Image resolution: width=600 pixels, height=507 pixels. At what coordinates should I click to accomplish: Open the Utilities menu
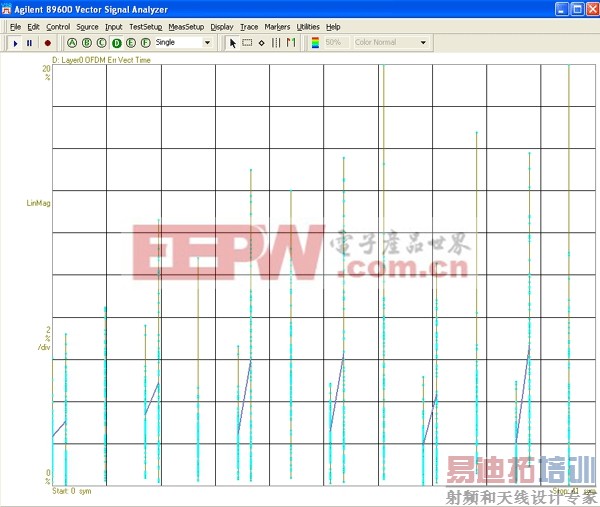coord(308,27)
